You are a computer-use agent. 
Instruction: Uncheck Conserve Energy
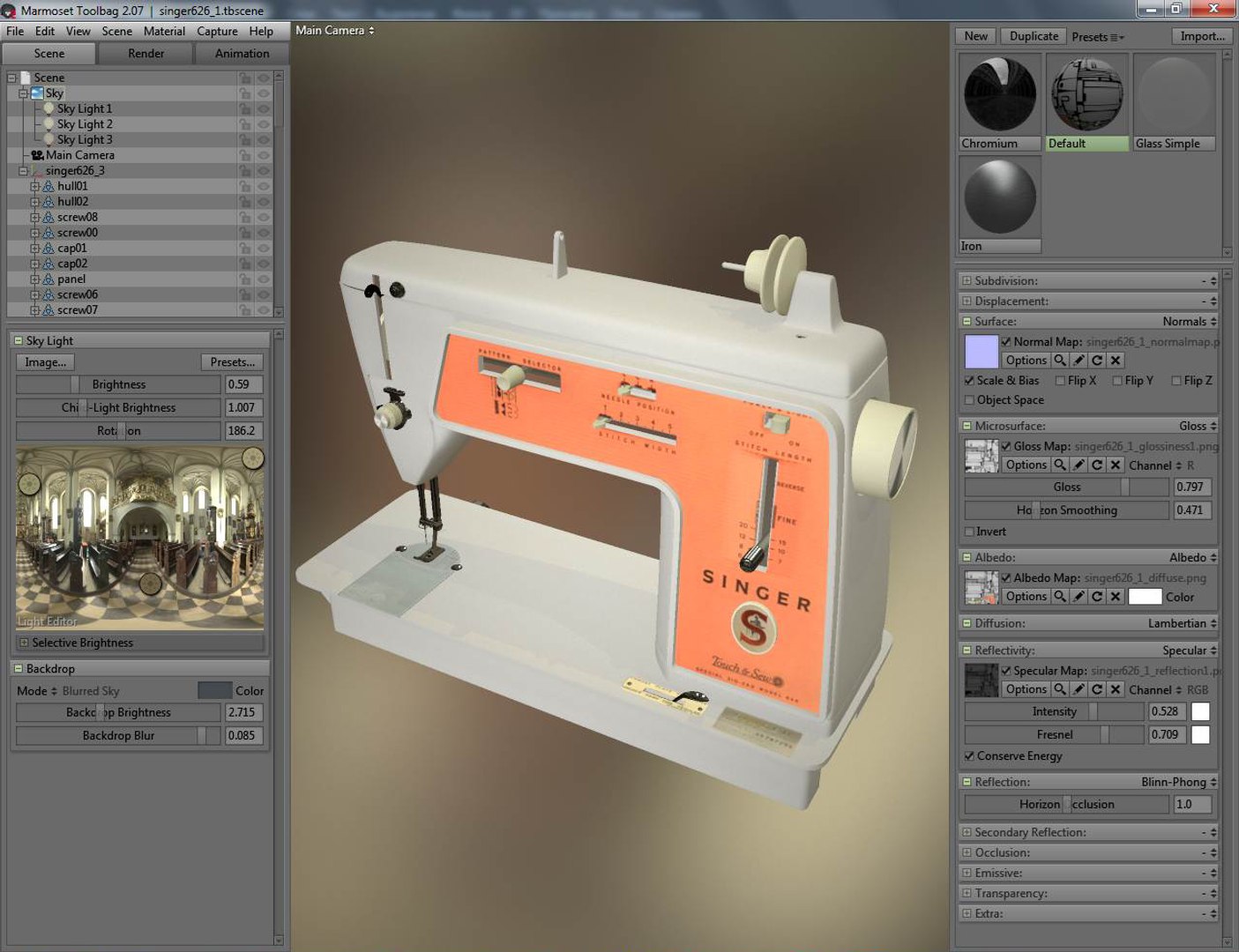pyautogui.click(x=970, y=756)
